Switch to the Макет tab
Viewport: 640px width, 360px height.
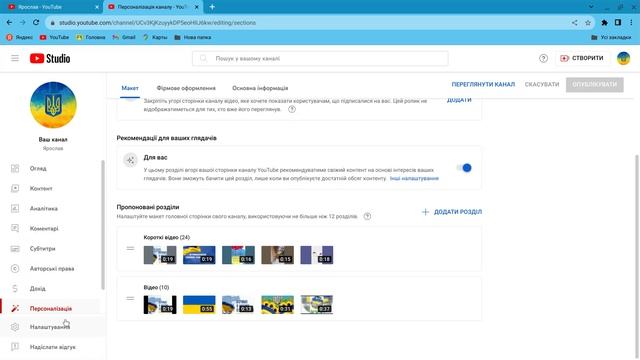[x=130, y=88]
